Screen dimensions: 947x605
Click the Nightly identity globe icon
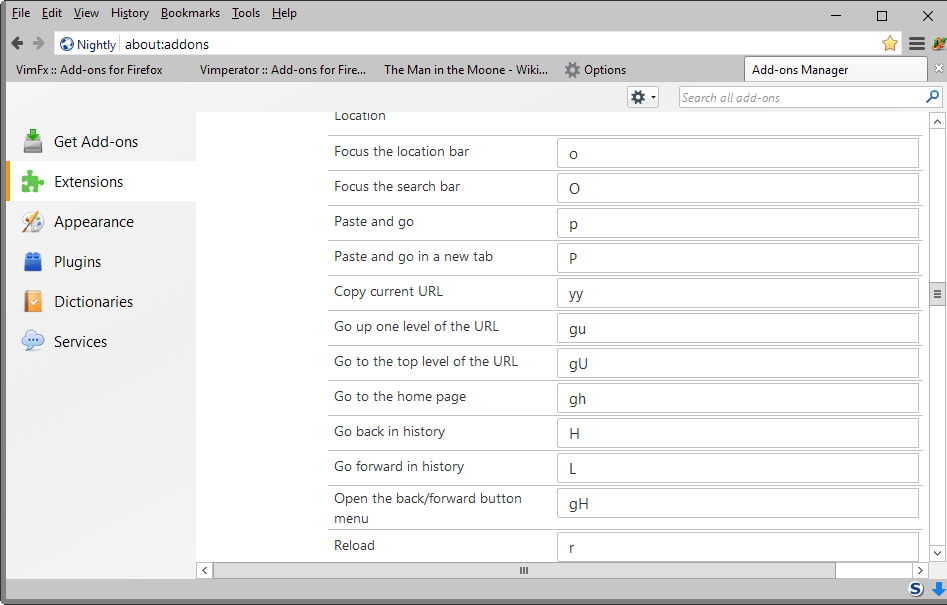tap(66, 44)
